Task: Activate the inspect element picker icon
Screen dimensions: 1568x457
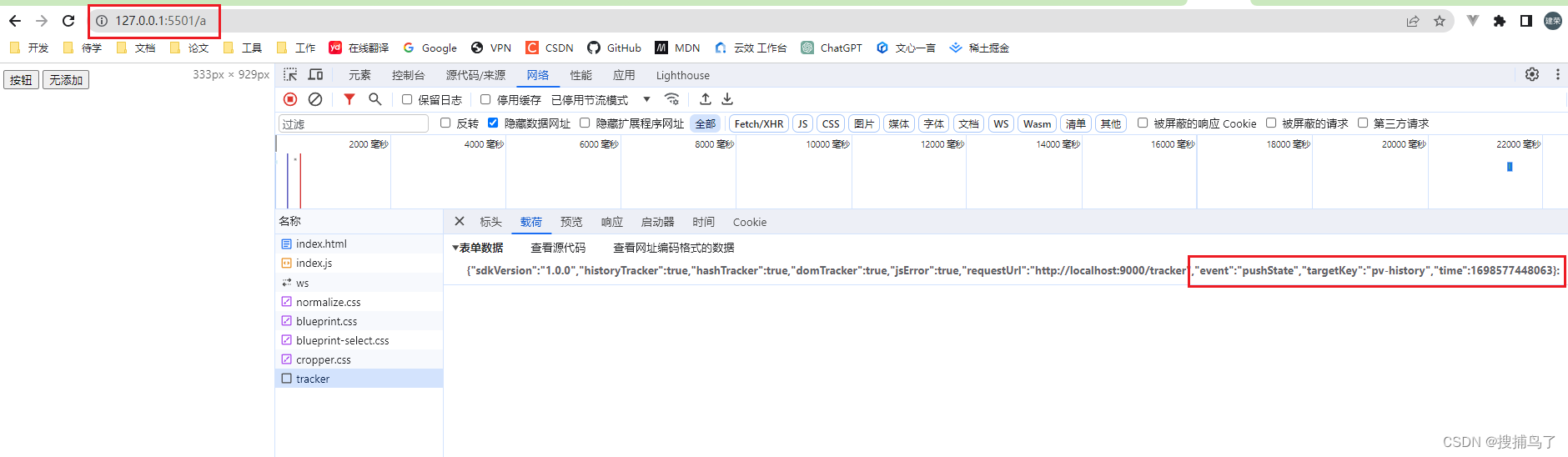Action: [290, 75]
